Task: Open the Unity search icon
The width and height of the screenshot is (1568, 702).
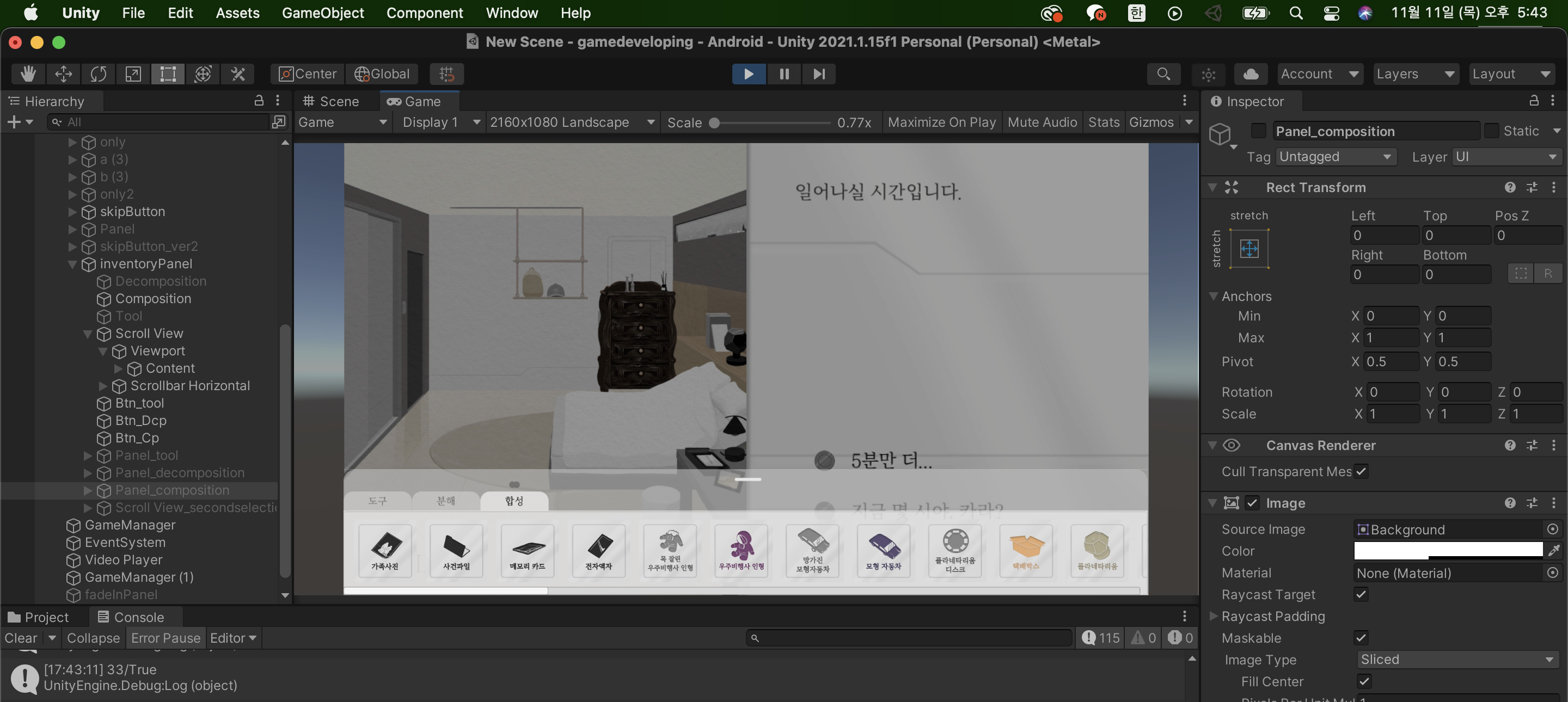Action: [1163, 73]
